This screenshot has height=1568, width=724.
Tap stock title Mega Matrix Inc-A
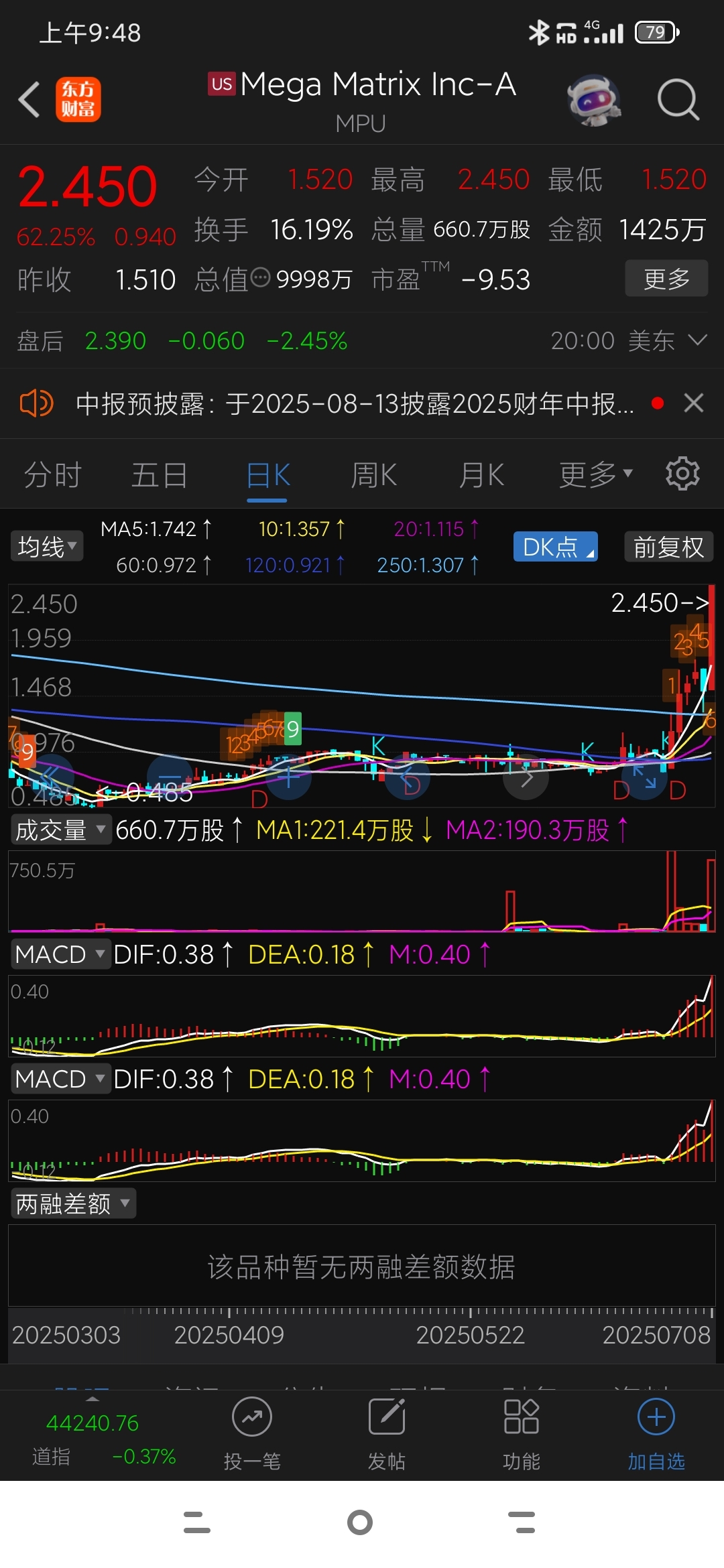378,84
